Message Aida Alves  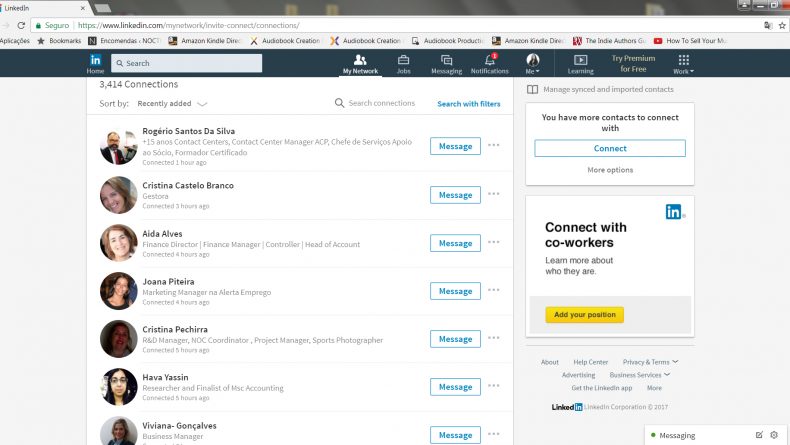[455, 243]
